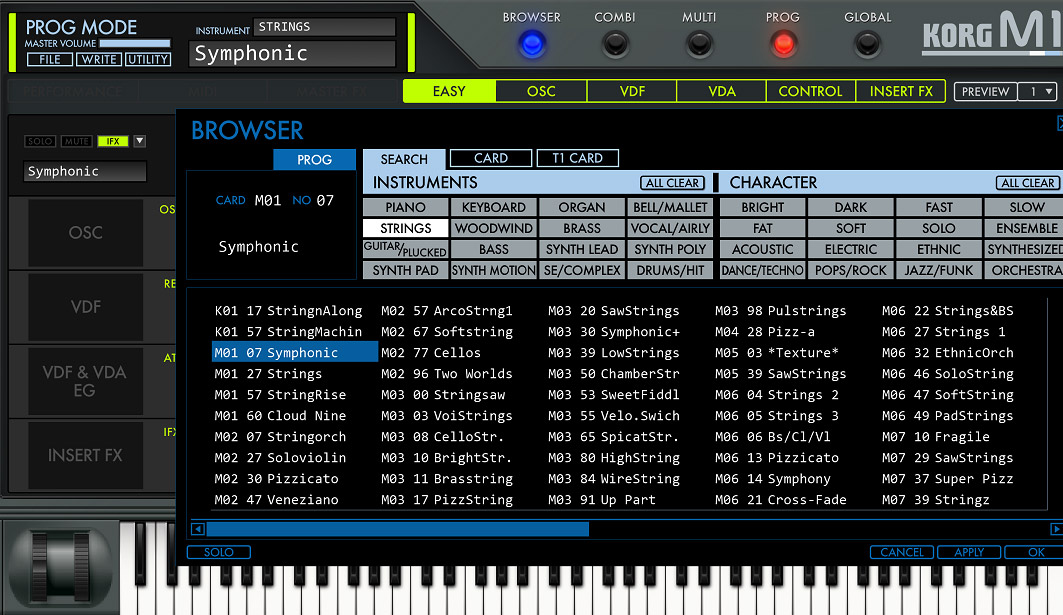Click the browser horizontal scrollbar thumb
Image resolution: width=1063 pixels, height=615 pixels.
397,529
